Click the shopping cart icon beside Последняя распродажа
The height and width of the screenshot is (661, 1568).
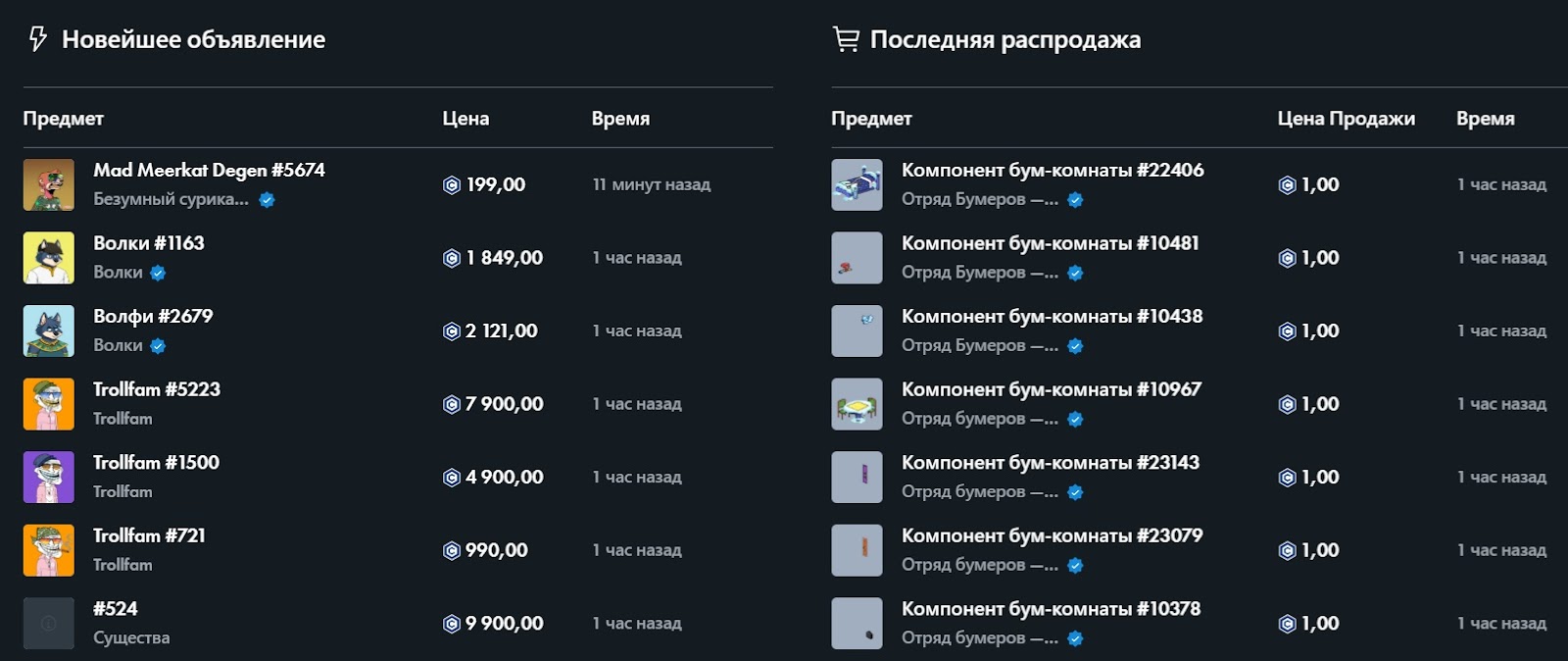click(x=845, y=39)
